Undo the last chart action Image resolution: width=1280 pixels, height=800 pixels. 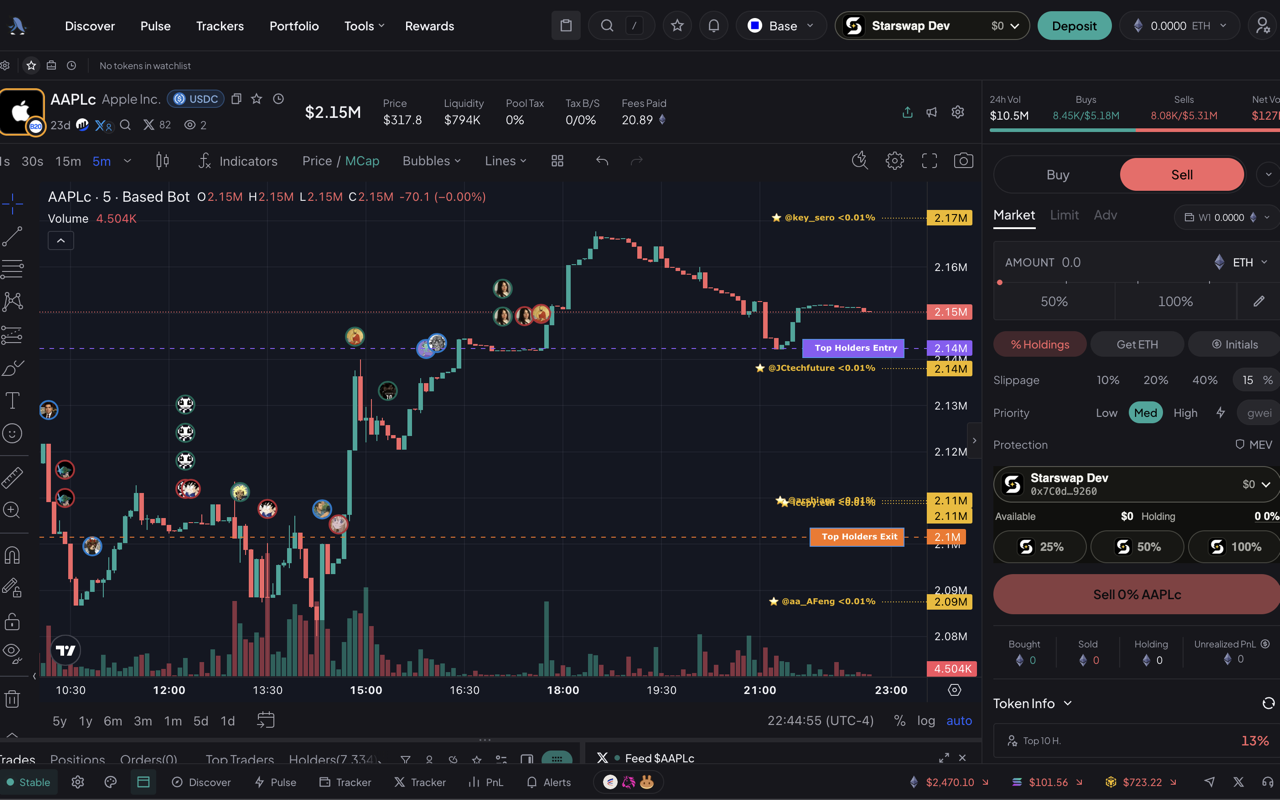coord(602,161)
